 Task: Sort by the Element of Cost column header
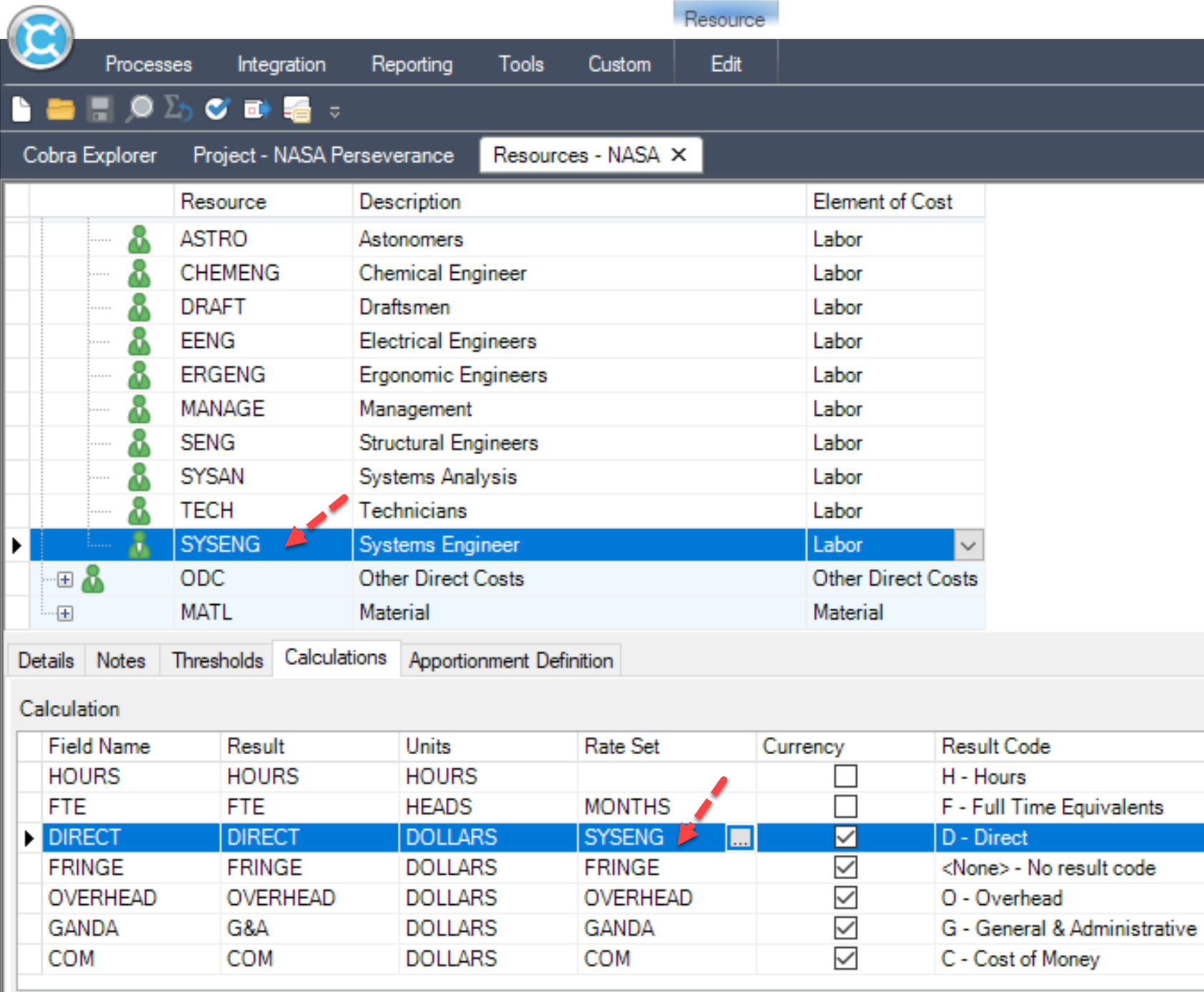[895, 201]
